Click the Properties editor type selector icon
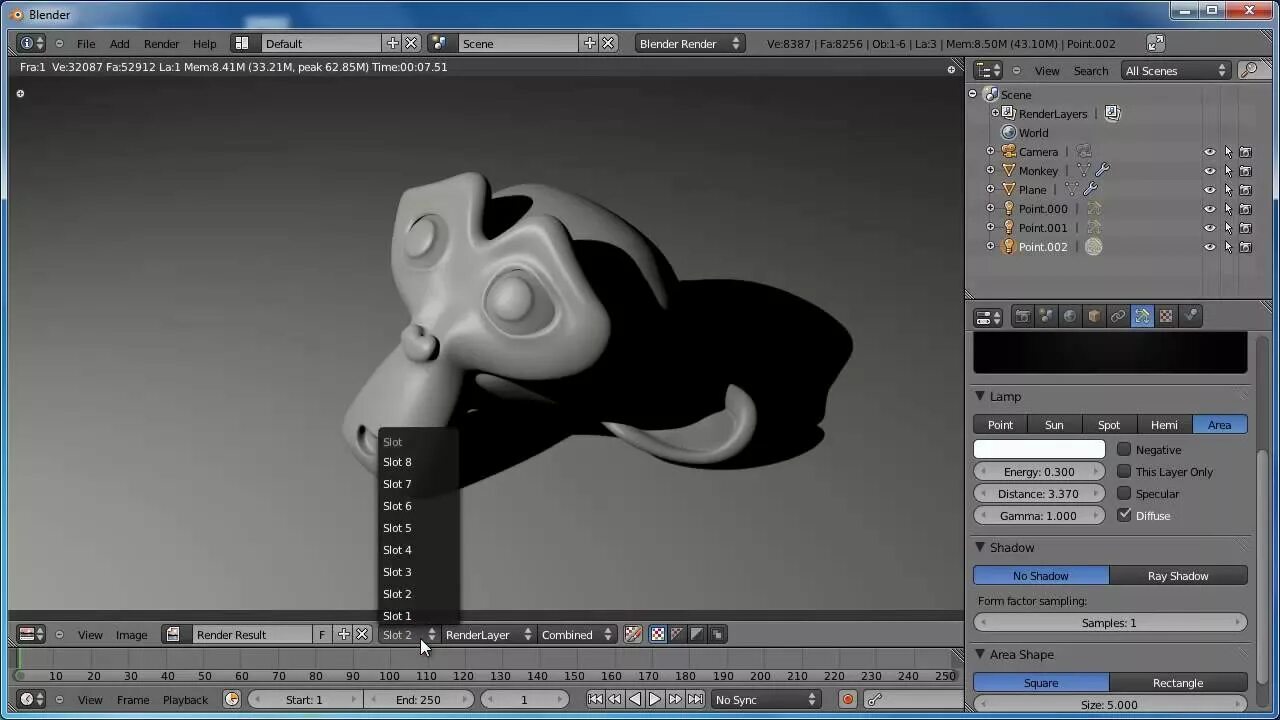Image resolution: width=1280 pixels, height=720 pixels. (x=988, y=317)
